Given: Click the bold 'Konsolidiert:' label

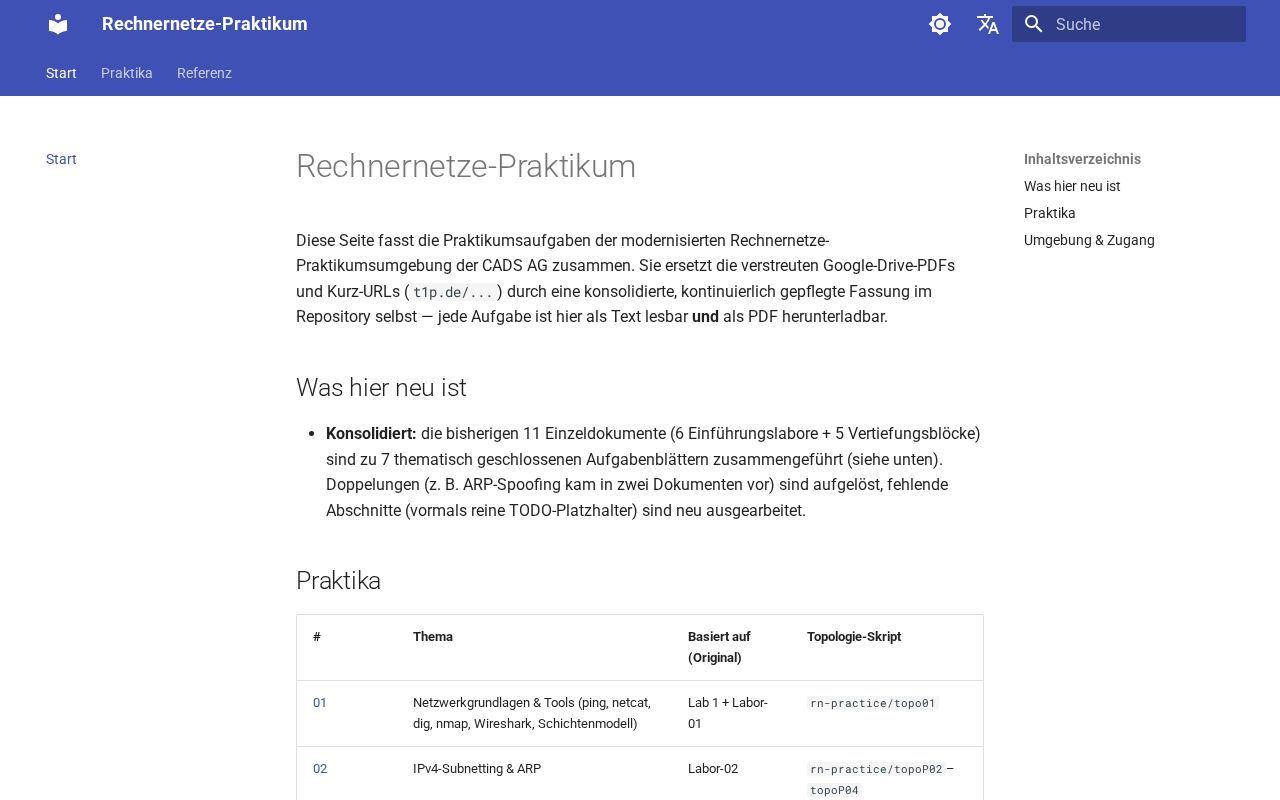Looking at the screenshot, I should [371, 434].
